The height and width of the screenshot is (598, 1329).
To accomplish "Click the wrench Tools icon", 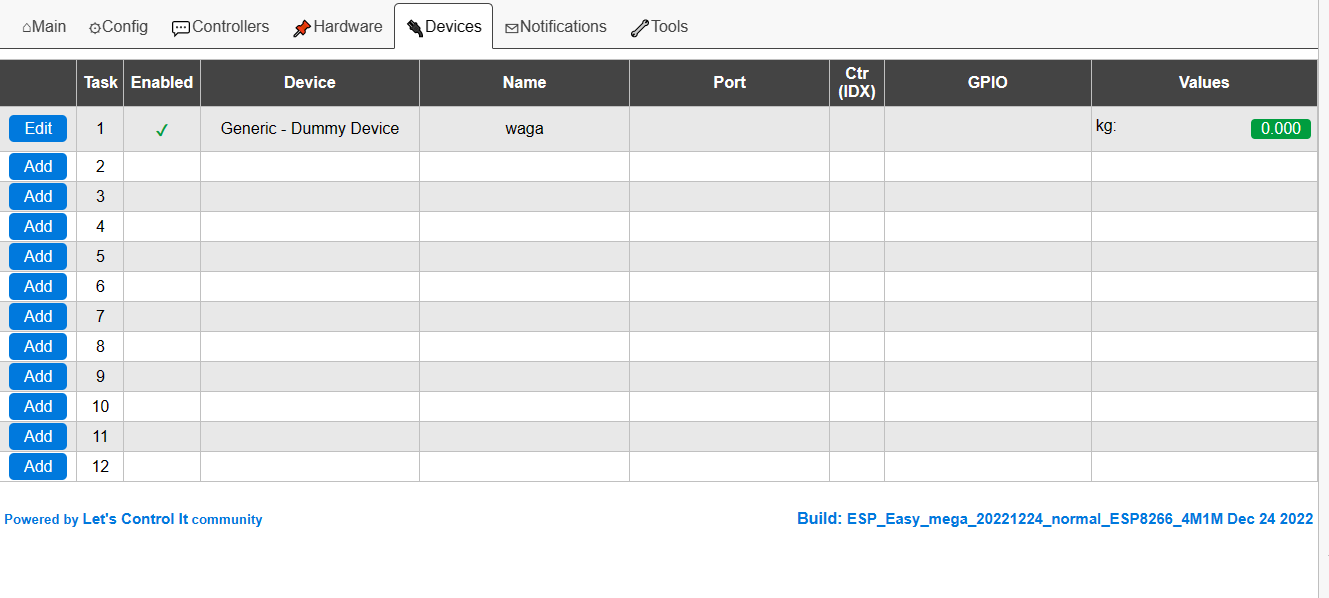I will (x=640, y=28).
